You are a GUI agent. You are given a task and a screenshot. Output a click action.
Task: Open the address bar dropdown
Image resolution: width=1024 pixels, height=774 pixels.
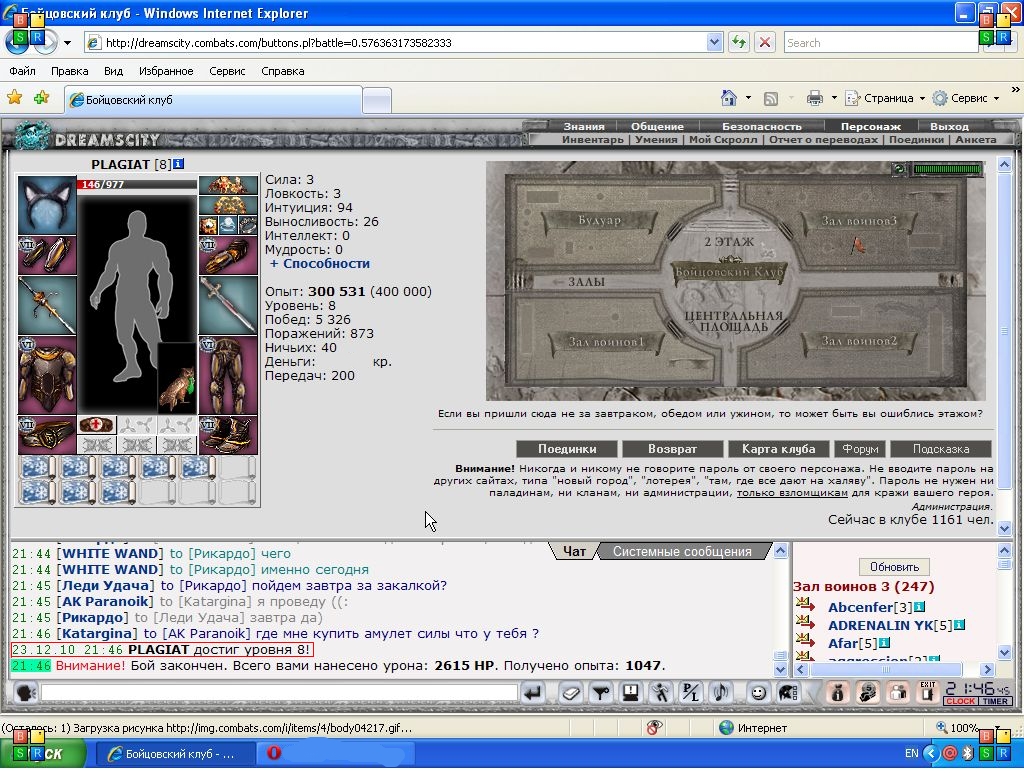click(714, 42)
